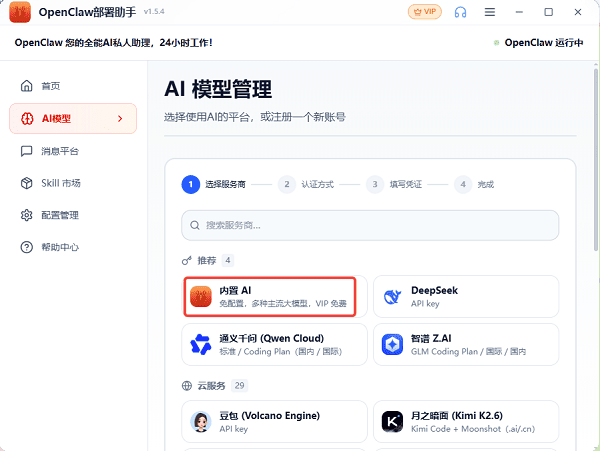Minimize the OpenClaw window
The height and width of the screenshot is (451, 600).
click(x=519, y=12)
